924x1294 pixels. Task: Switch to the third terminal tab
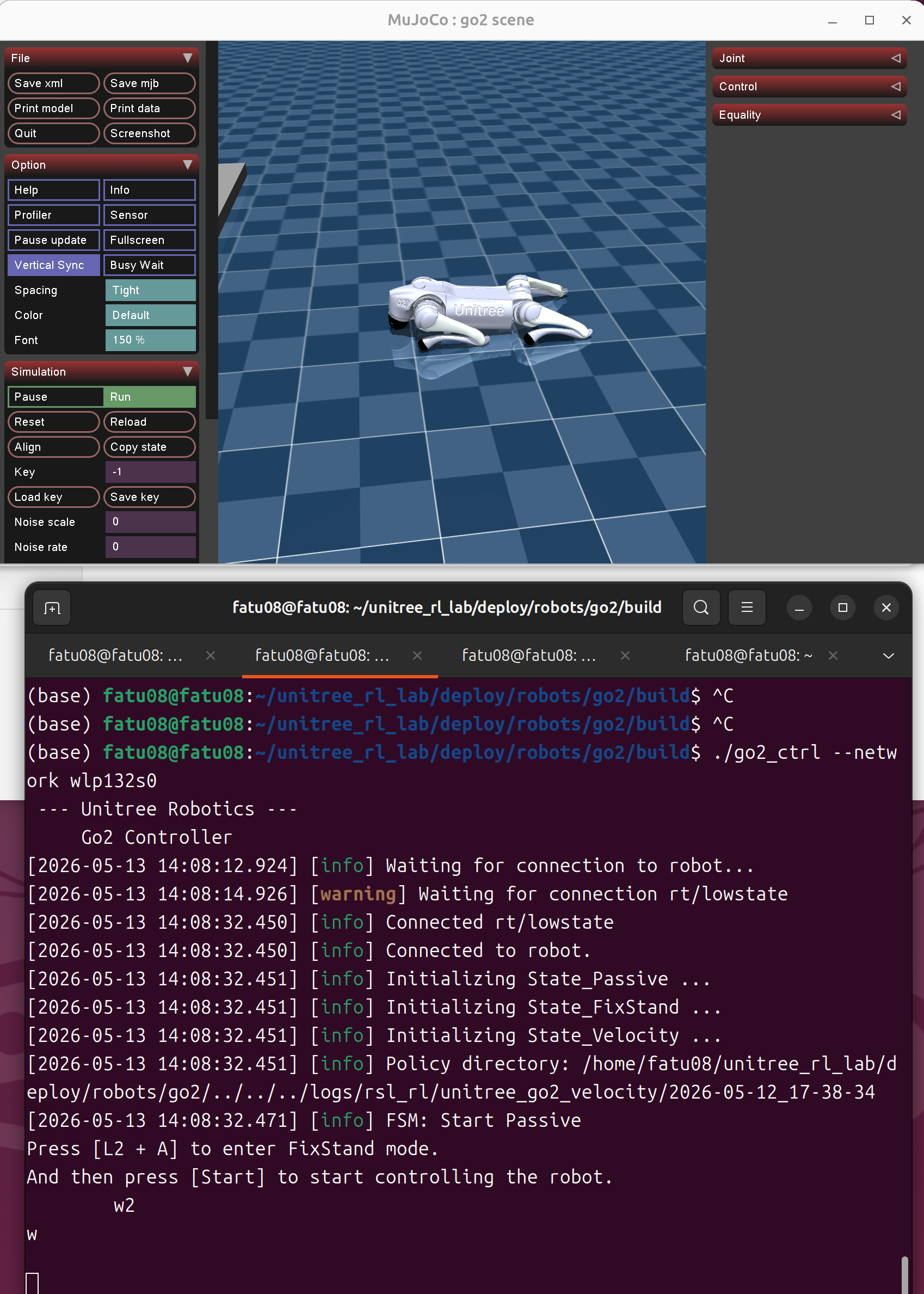[529, 655]
